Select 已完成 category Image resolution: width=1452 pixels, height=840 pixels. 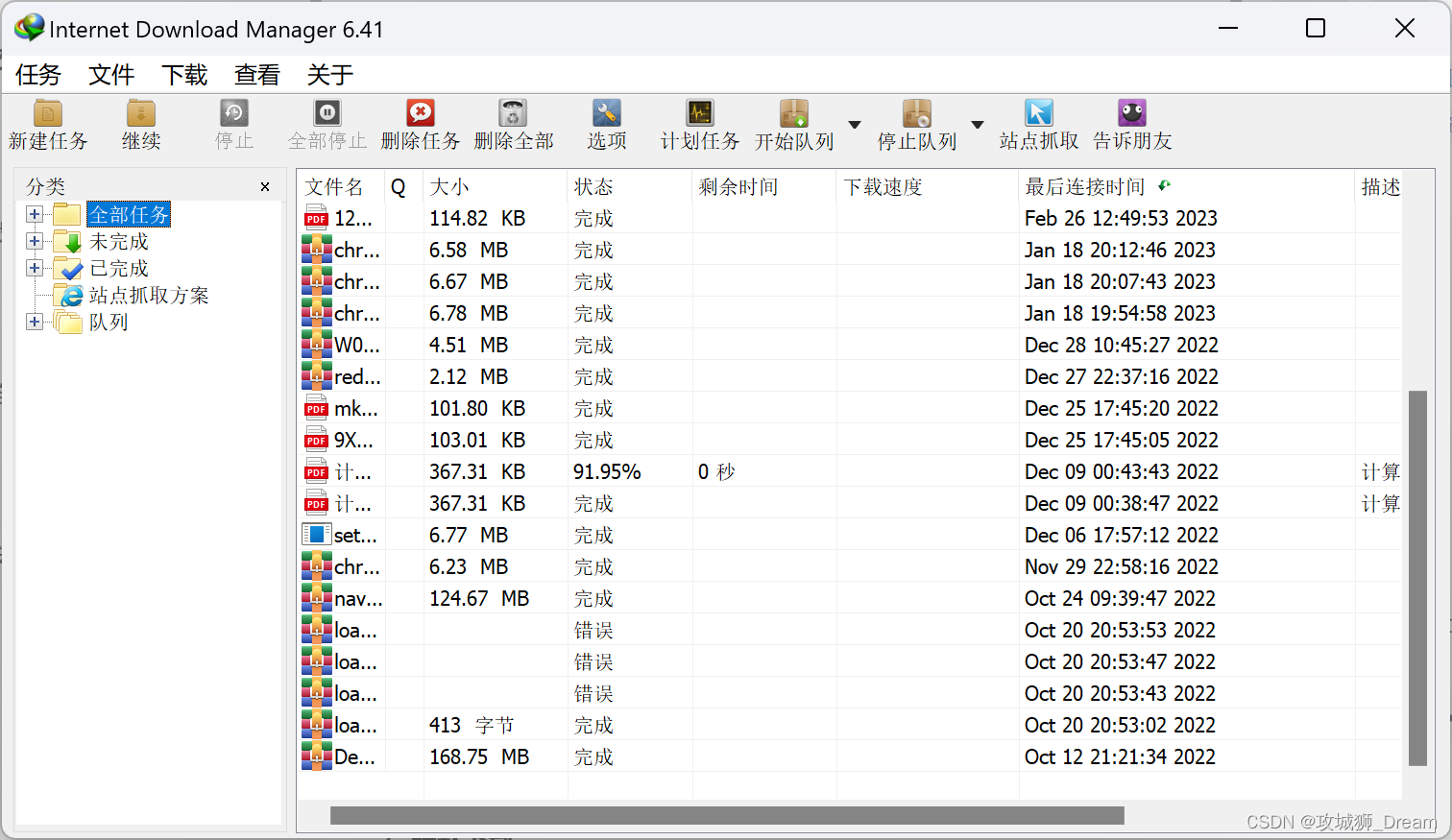point(119,268)
